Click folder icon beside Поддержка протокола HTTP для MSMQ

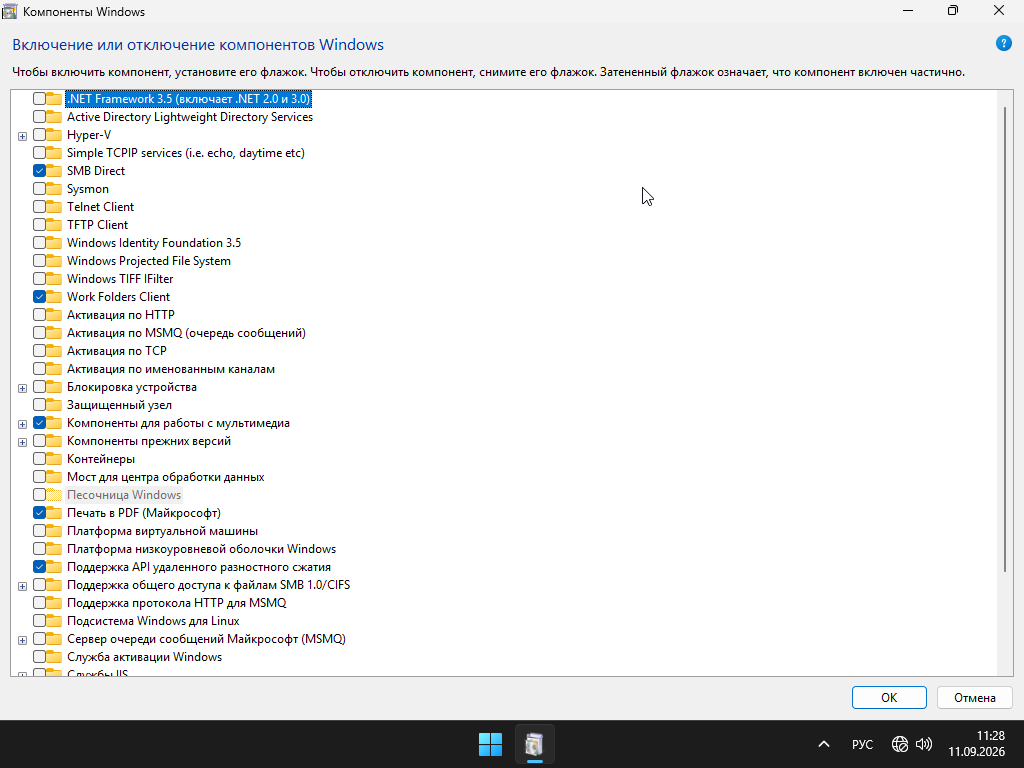[x=54, y=603]
